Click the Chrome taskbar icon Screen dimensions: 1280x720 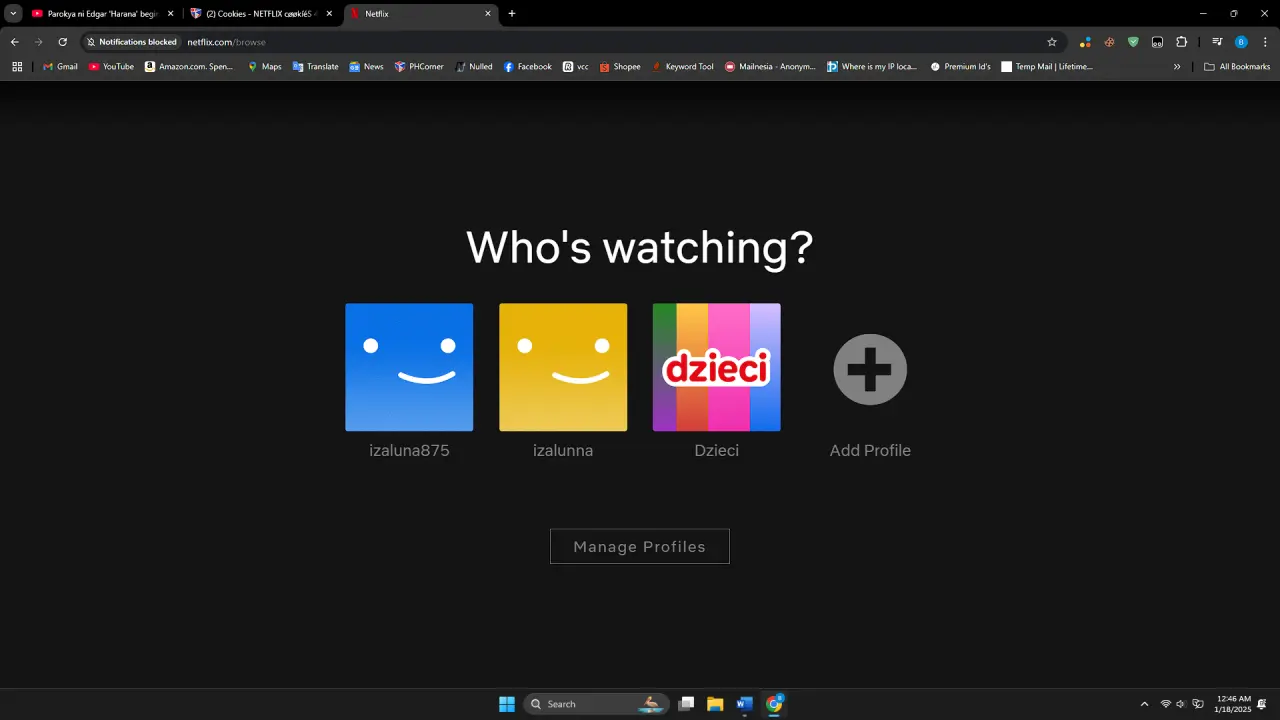click(x=774, y=704)
